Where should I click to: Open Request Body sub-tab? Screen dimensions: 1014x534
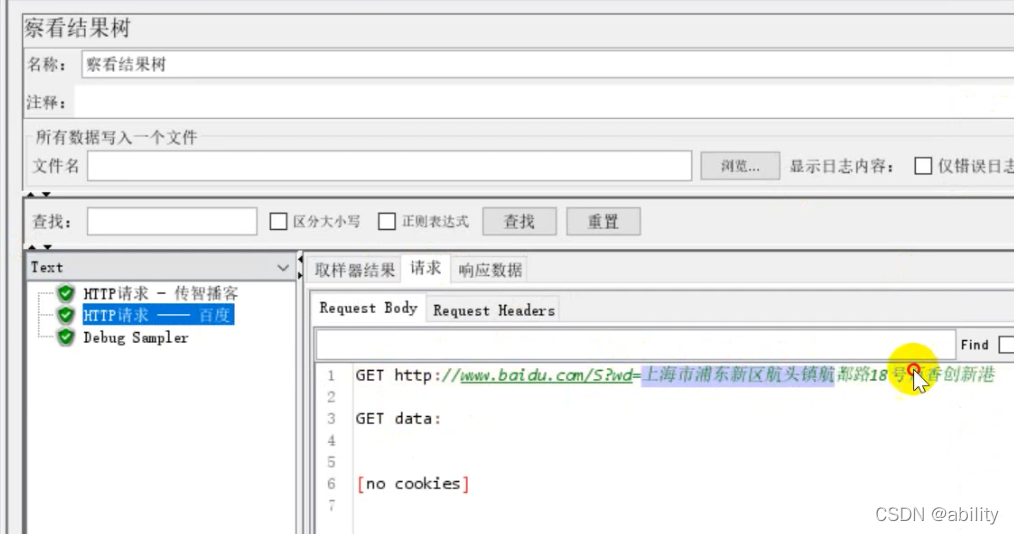(368, 308)
